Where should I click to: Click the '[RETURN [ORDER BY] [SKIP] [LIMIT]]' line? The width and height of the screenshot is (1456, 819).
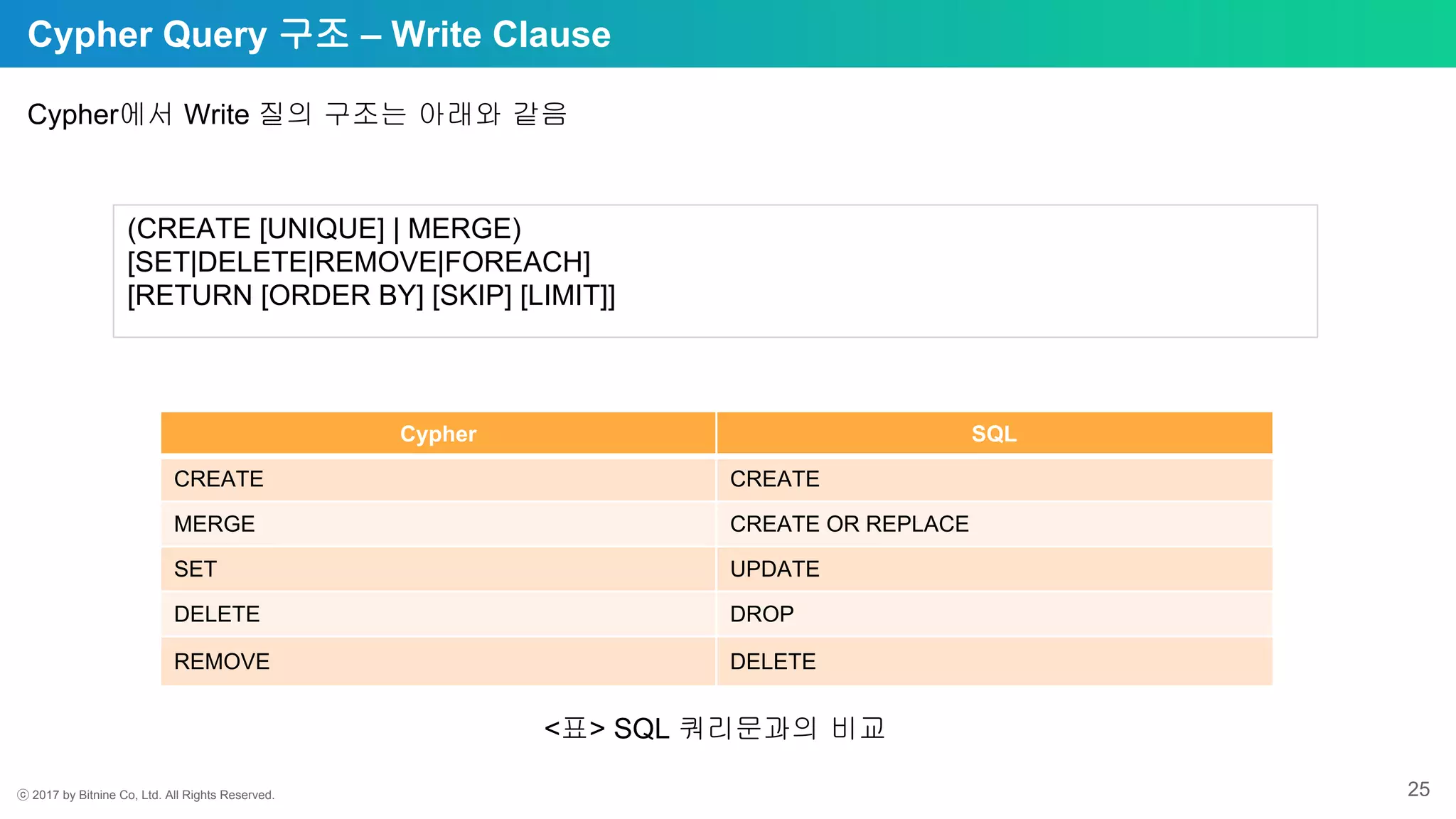(x=371, y=296)
